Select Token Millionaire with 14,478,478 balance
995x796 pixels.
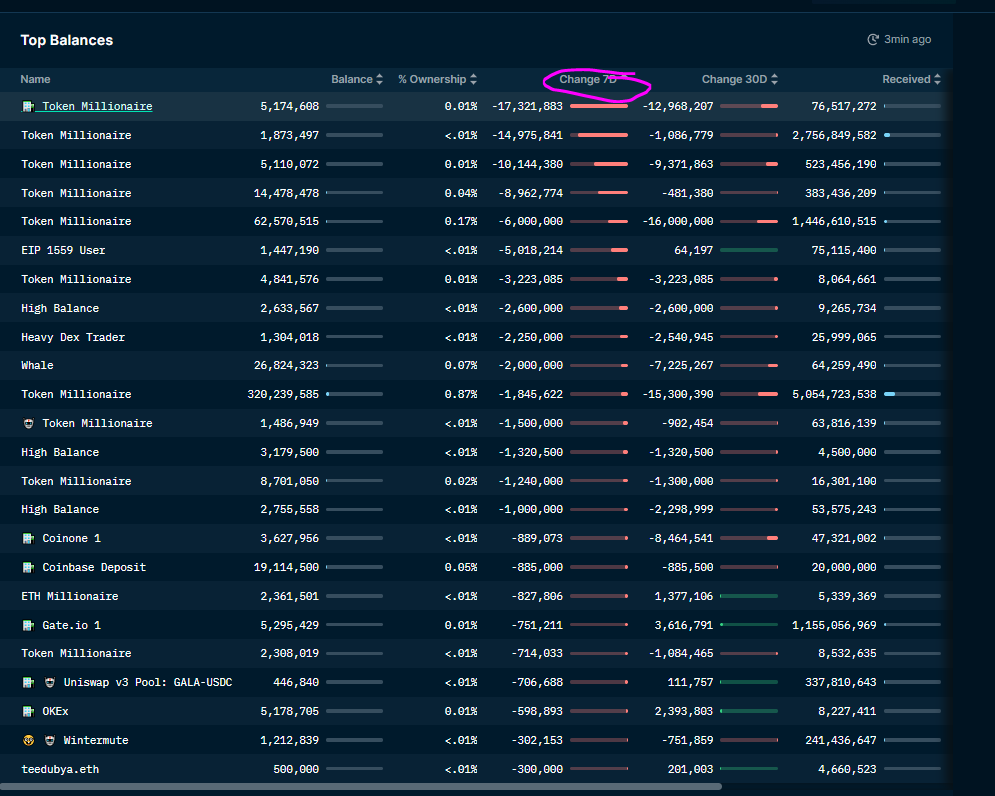[x=76, y=193]
